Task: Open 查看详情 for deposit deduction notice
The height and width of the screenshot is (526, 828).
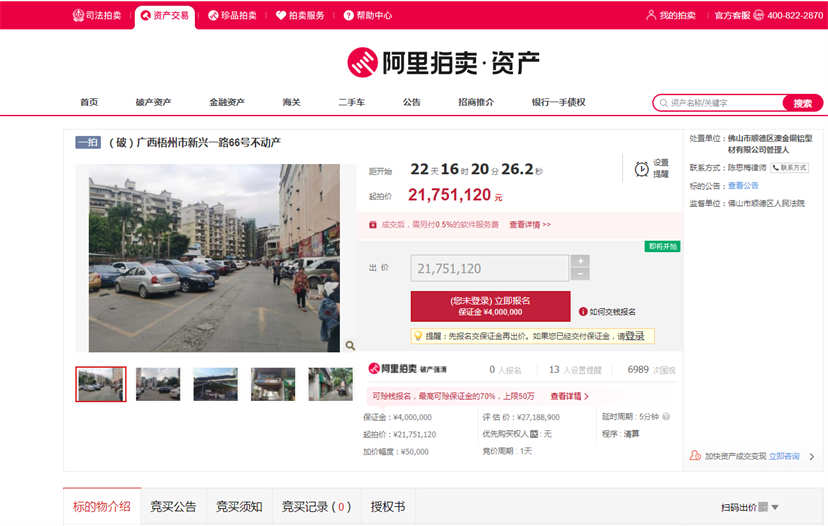Action: click(569, 396)
